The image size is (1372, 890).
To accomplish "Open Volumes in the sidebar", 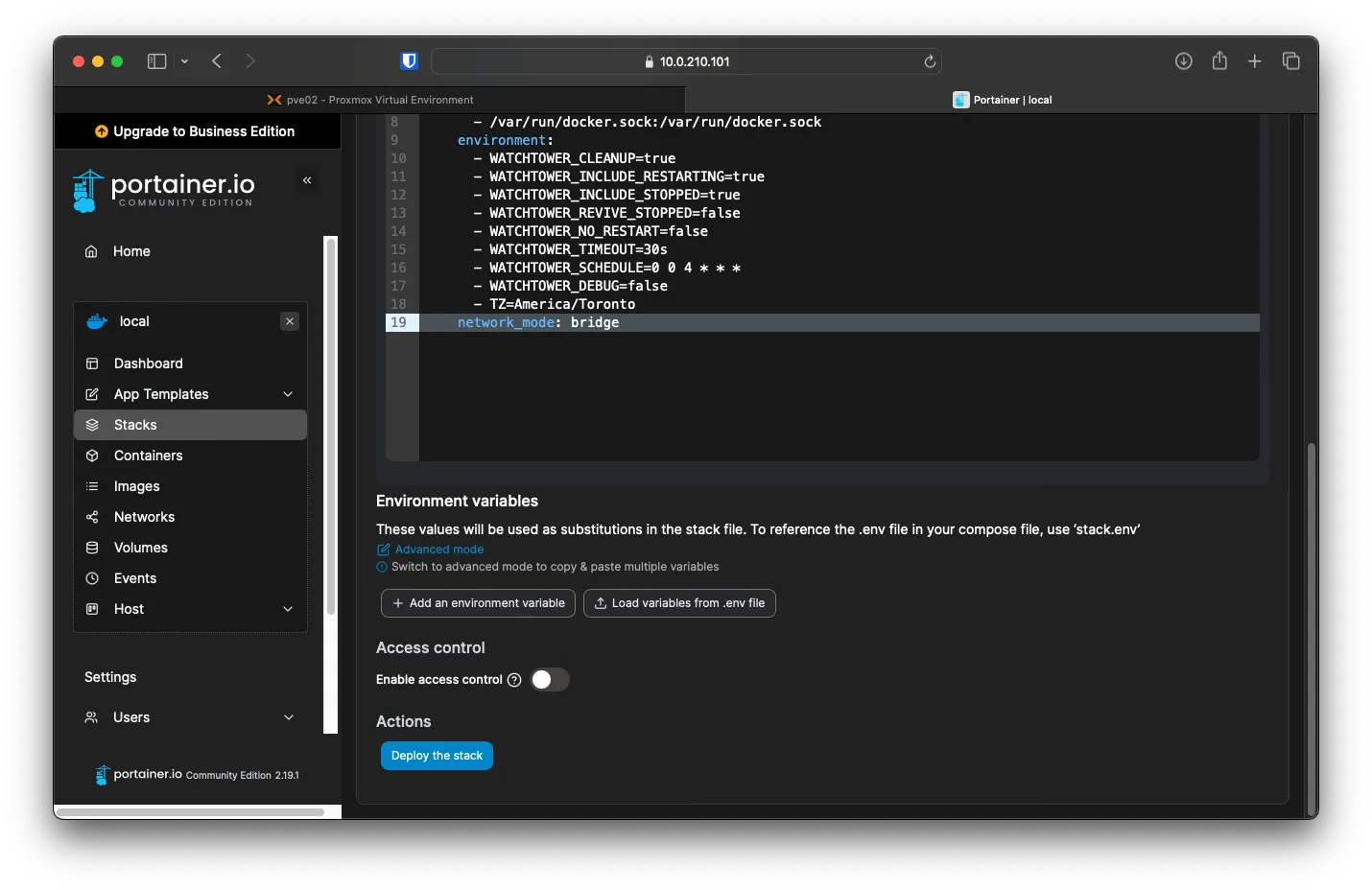I will 190,548.
